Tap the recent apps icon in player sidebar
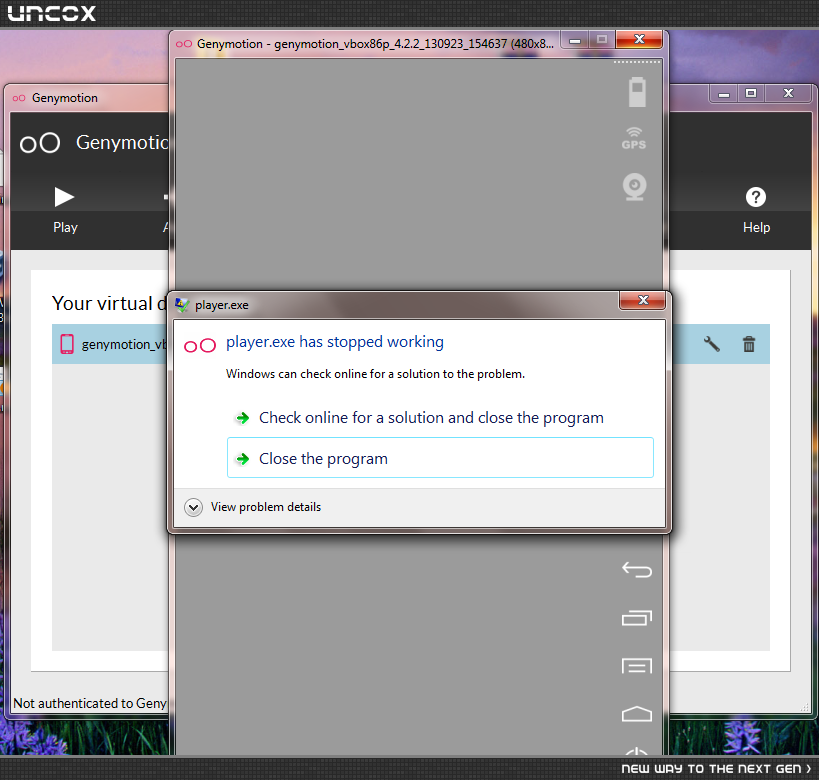 pyautogui.click(x=637, y=618)
